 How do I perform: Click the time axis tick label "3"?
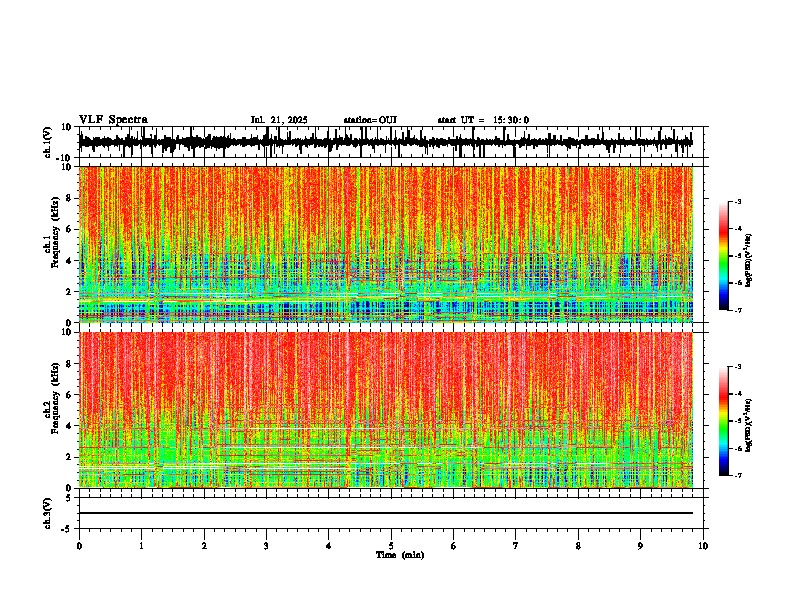[x=266, y=546]
